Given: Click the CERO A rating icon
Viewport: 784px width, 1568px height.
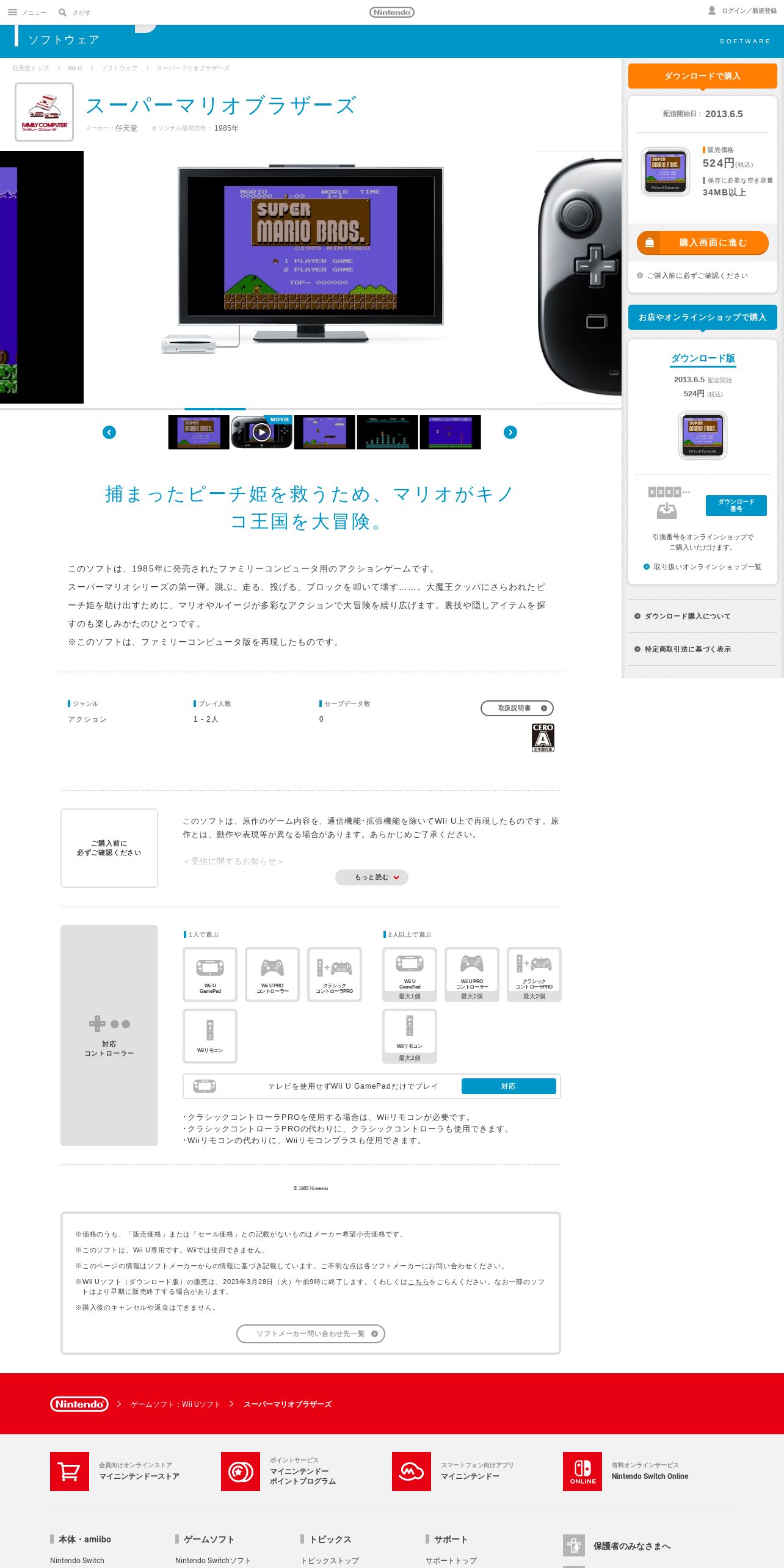Looking at the screenshot, I should tap(543, 738).
